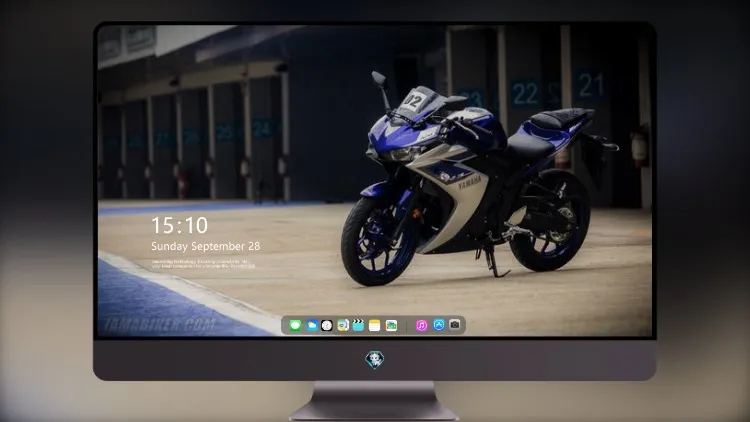The image size is (750, 422).
Task: Select the Sunday September 28 date text
Action: [x=206, y=246]
